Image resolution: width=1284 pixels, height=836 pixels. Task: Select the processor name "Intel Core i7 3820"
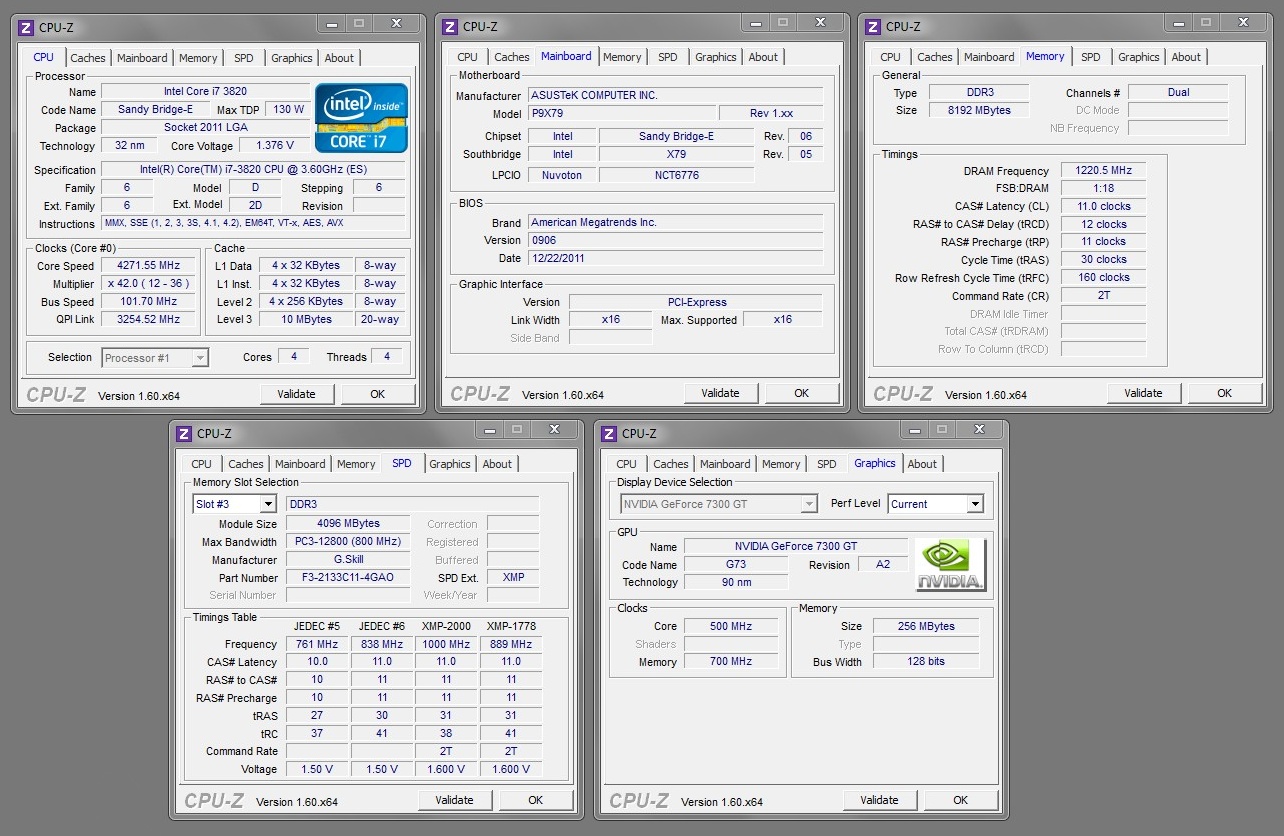pos(206,92)
